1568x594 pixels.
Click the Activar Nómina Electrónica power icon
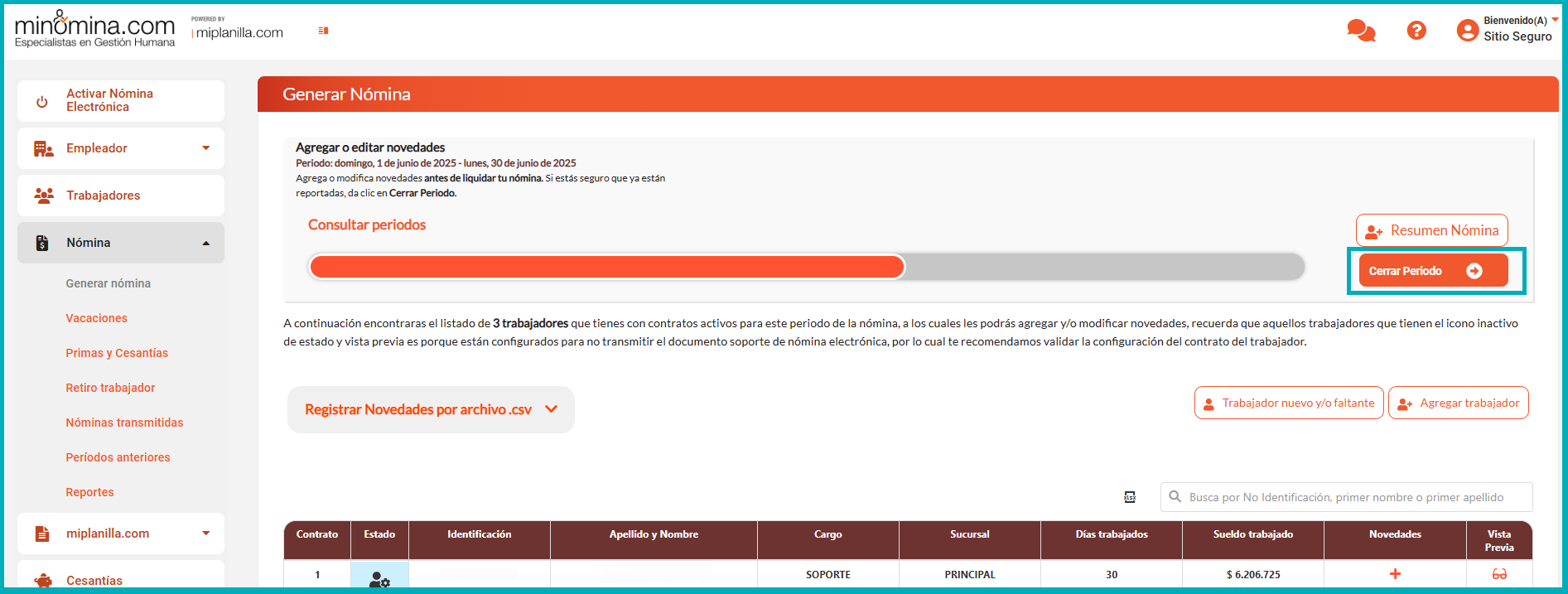click(42, 102)
